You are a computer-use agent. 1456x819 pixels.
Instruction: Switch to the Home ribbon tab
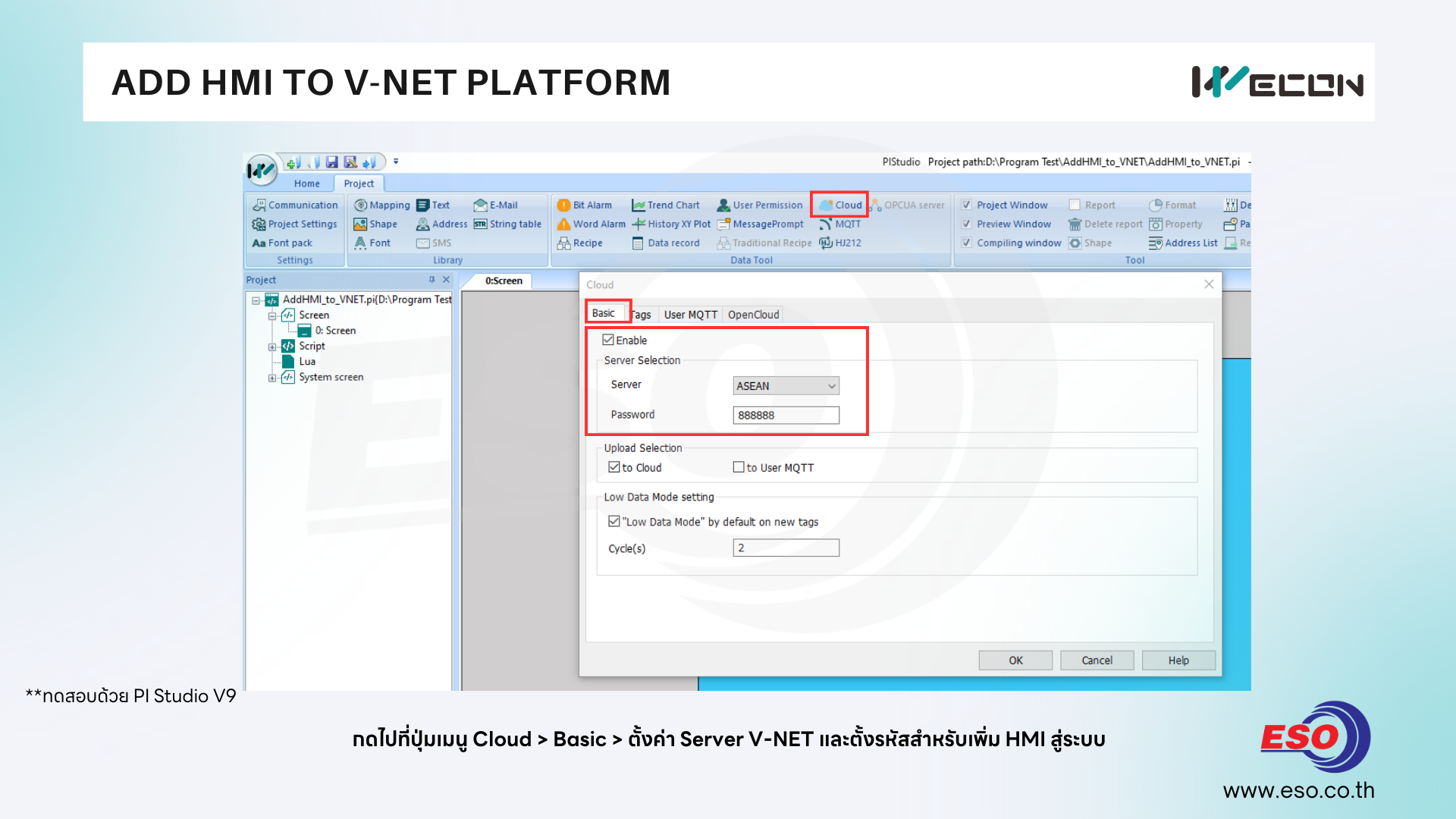click(306, 184)
